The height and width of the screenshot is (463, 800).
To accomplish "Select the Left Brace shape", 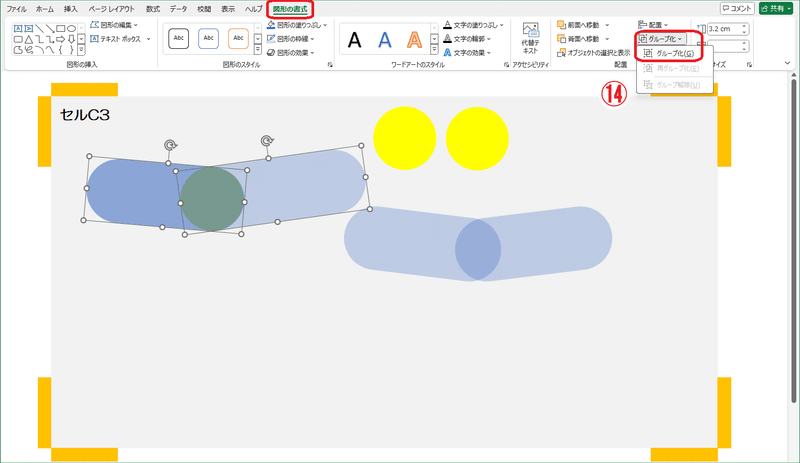I will pos(61,50).
